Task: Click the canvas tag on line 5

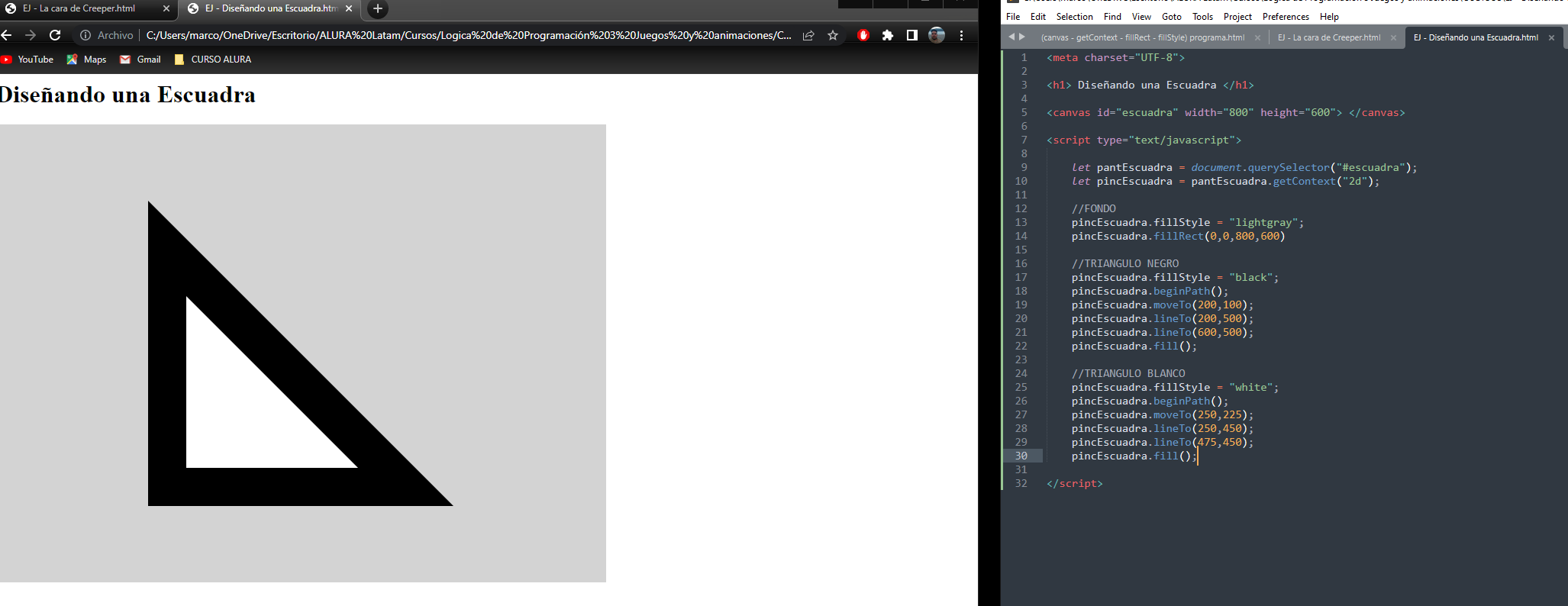Action: point(1225,113)
